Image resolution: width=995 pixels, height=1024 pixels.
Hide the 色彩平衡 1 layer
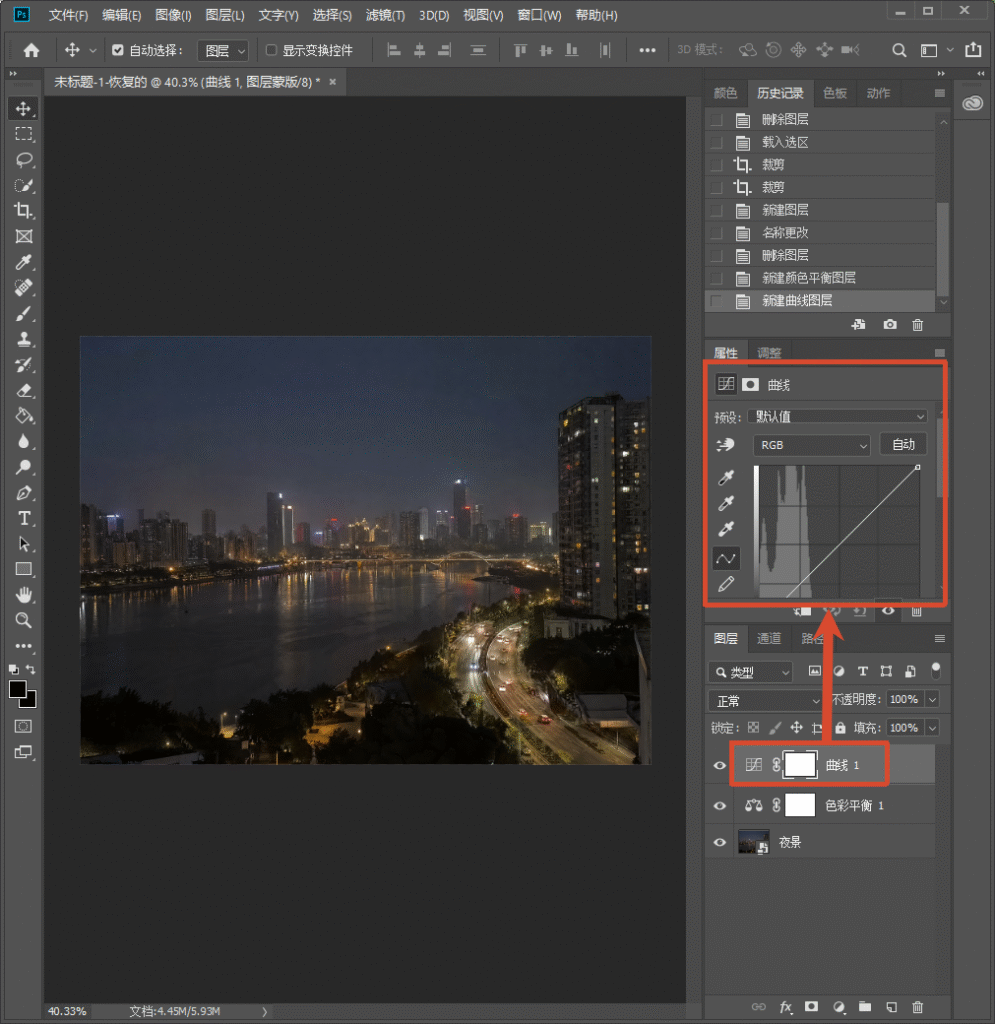(719, 806)
